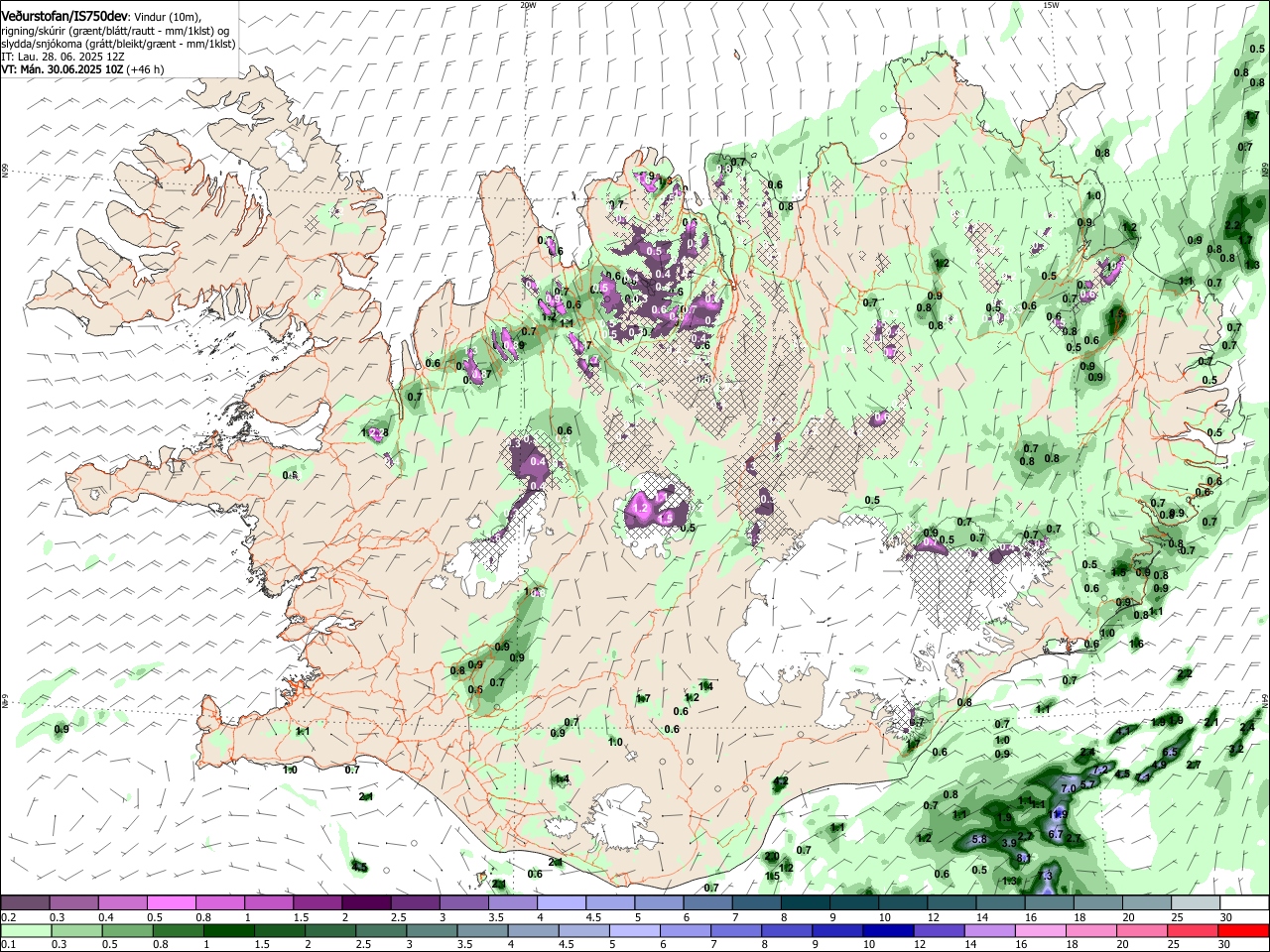Click the 15W longitude label on the top edge
Image resolution: width=1270 pixels, height=952 pixels.
click(1051, 5)
